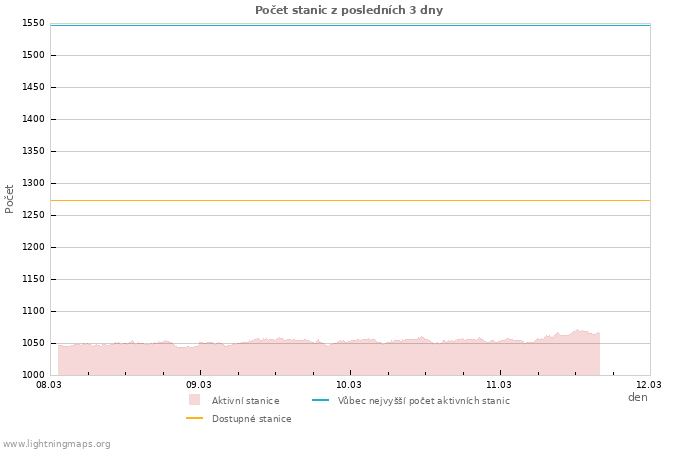Open the www.lightningmaps.org watermark link
Image resolution: width=700 pixels, height=450 pixels.
pyautogui.click(x=57, y=444)
